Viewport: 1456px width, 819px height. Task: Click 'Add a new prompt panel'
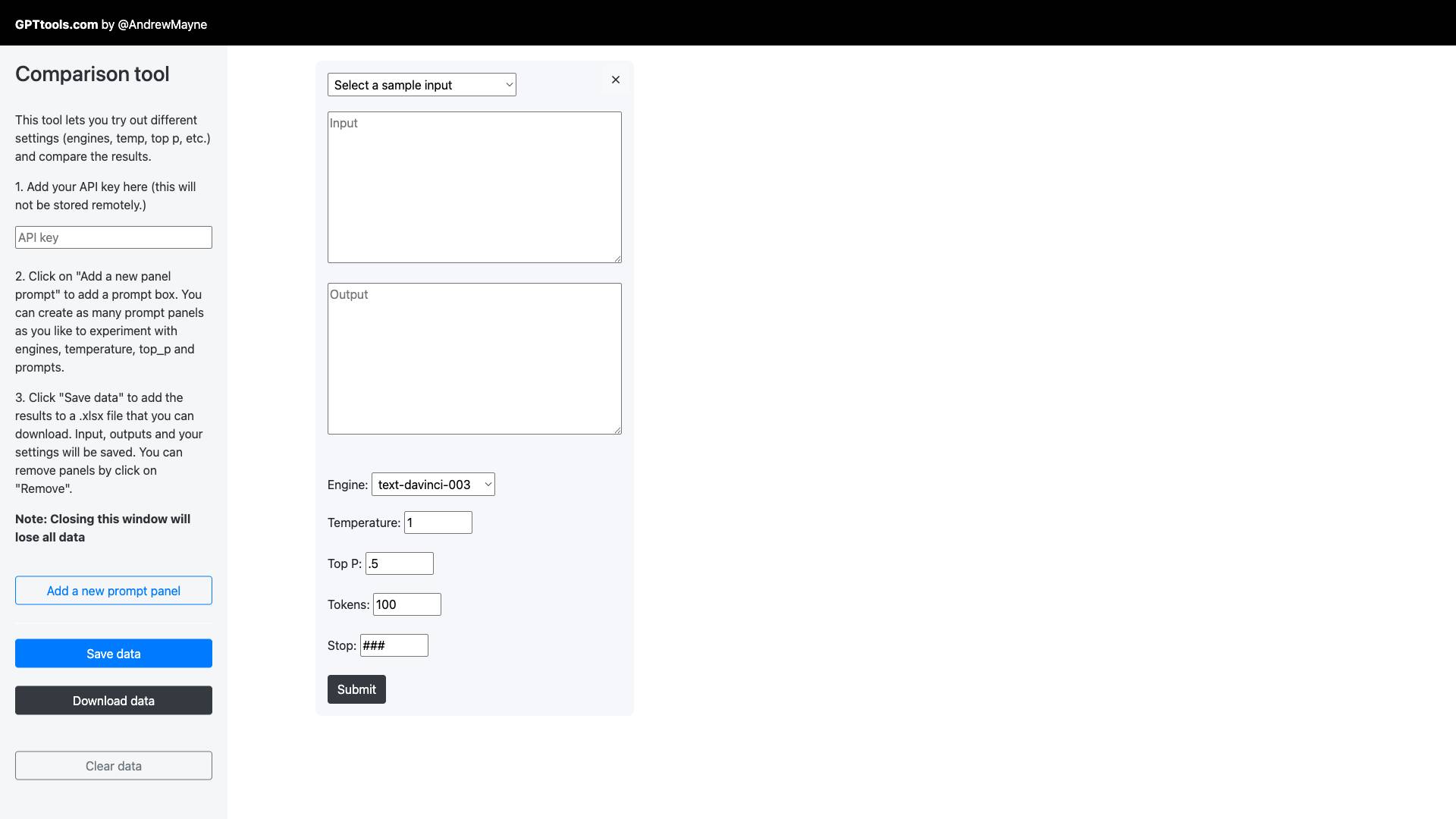point(114,591)
